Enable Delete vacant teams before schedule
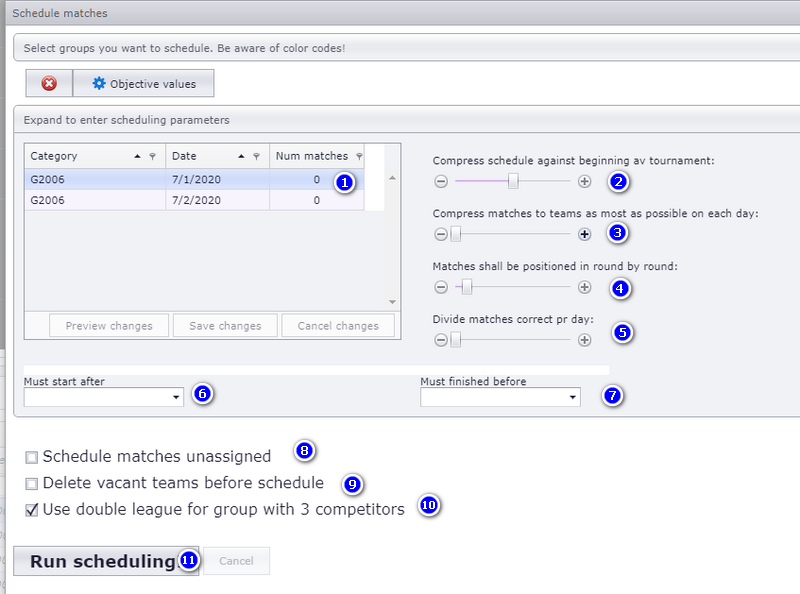Screen dimensions: 800x594 [32, 484]
